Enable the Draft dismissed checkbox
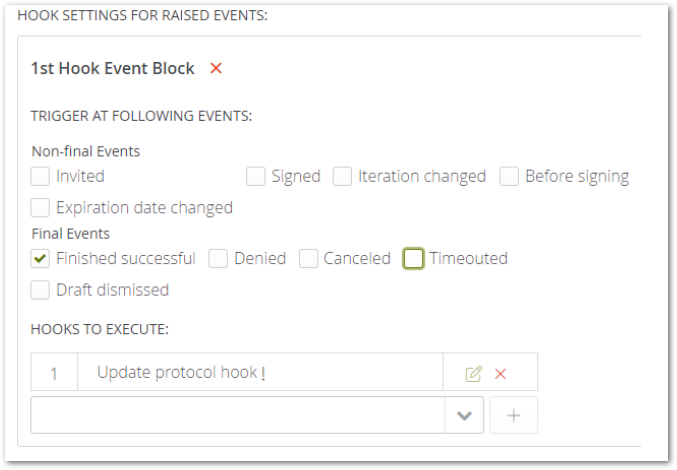Screen dimensions: 677x470 (x=40, y=290)
